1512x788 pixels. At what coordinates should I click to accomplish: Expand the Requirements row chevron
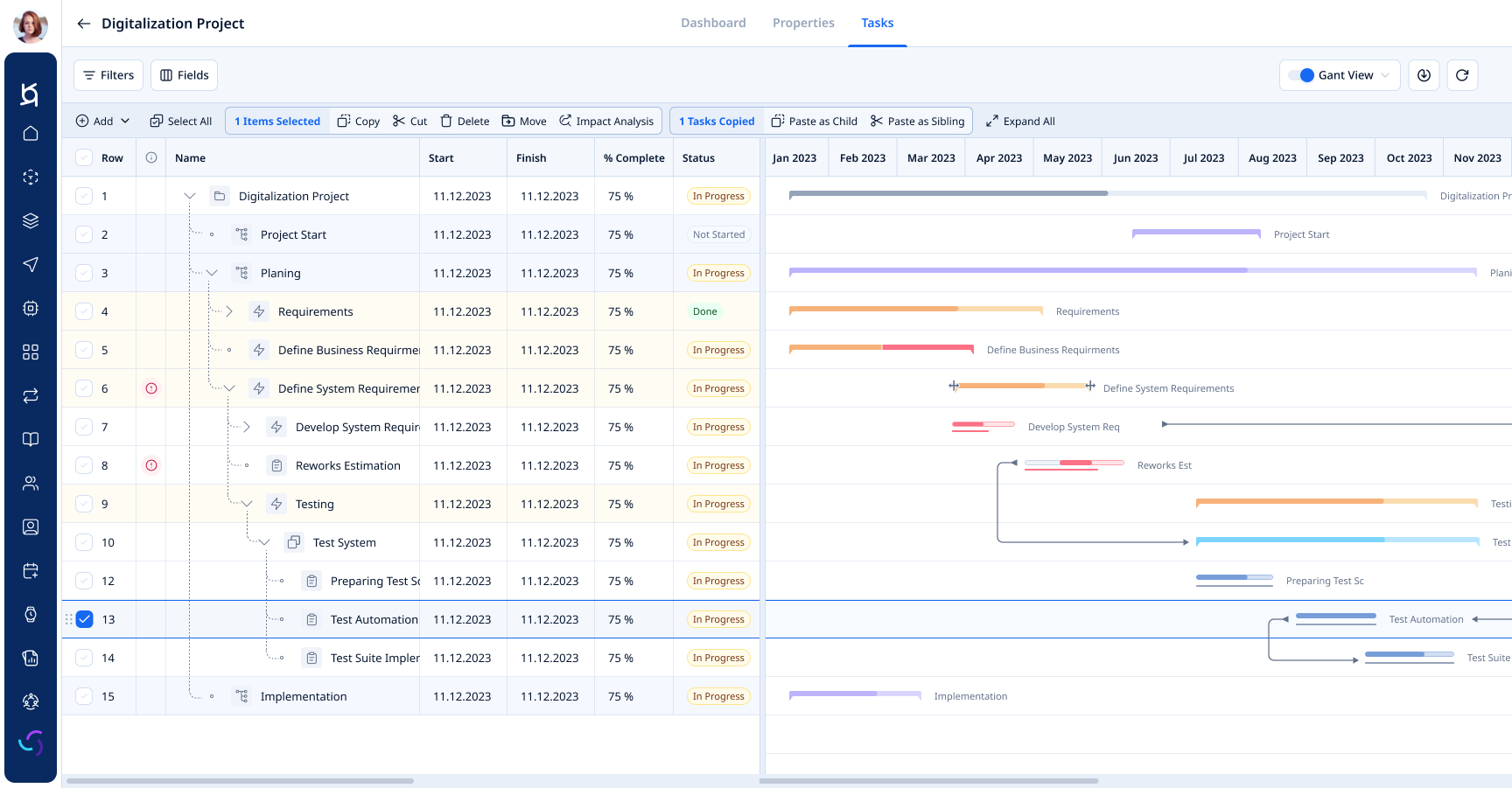[x=229, y=311]
